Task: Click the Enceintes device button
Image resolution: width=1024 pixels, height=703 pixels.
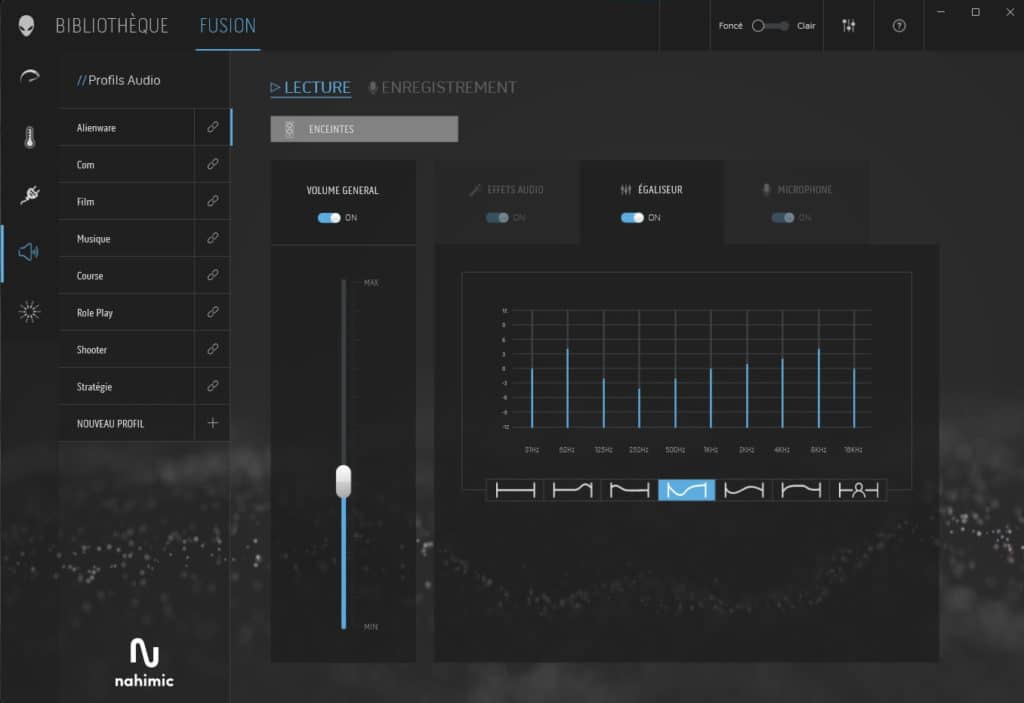Action: (x=364, y=129)
